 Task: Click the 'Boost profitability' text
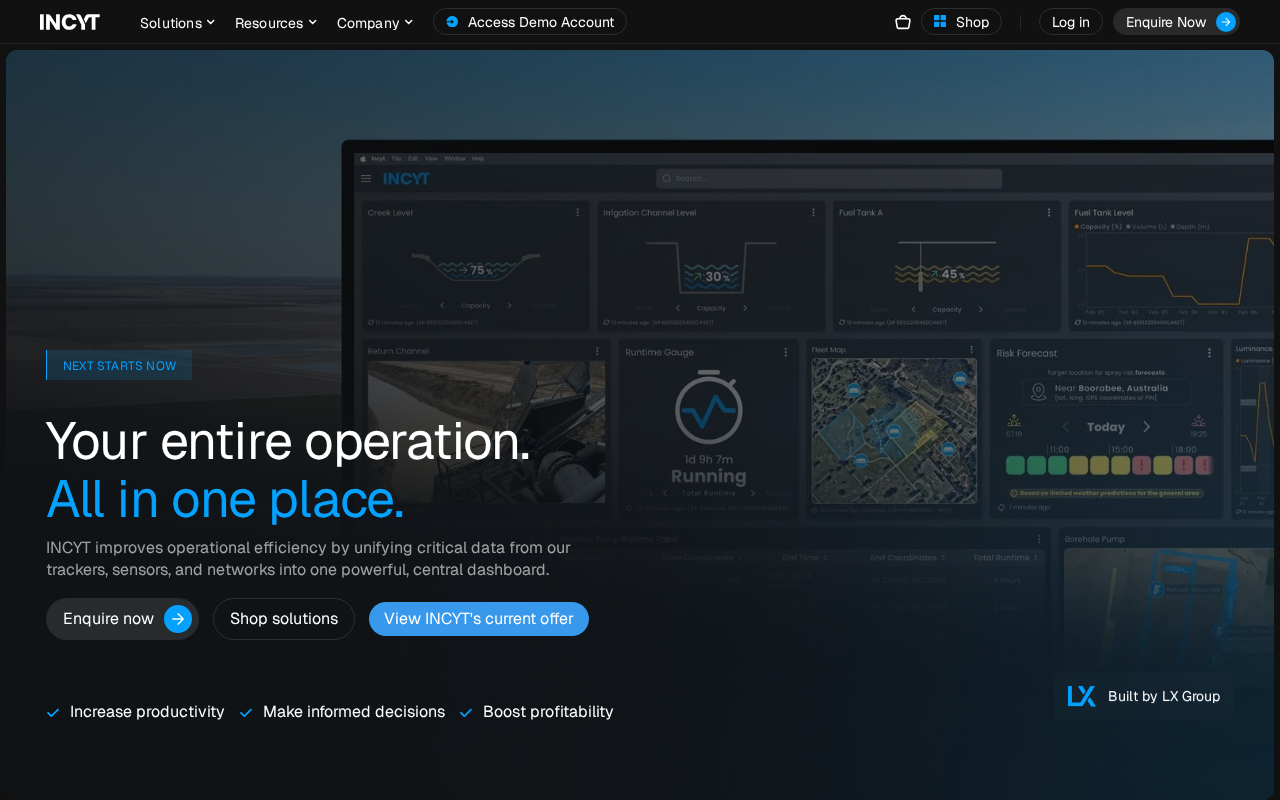pyautogui.click(x=548, y=712)
